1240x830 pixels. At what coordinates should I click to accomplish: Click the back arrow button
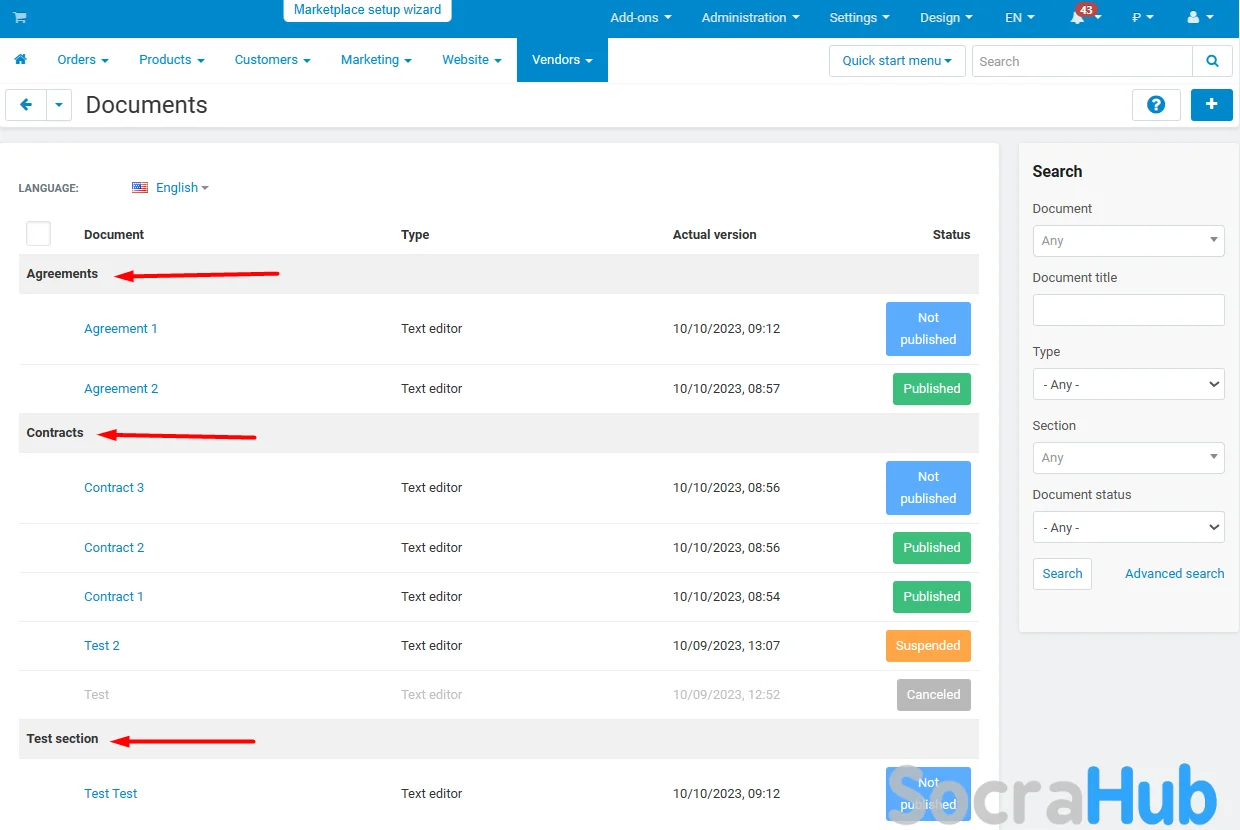point(26,105)
